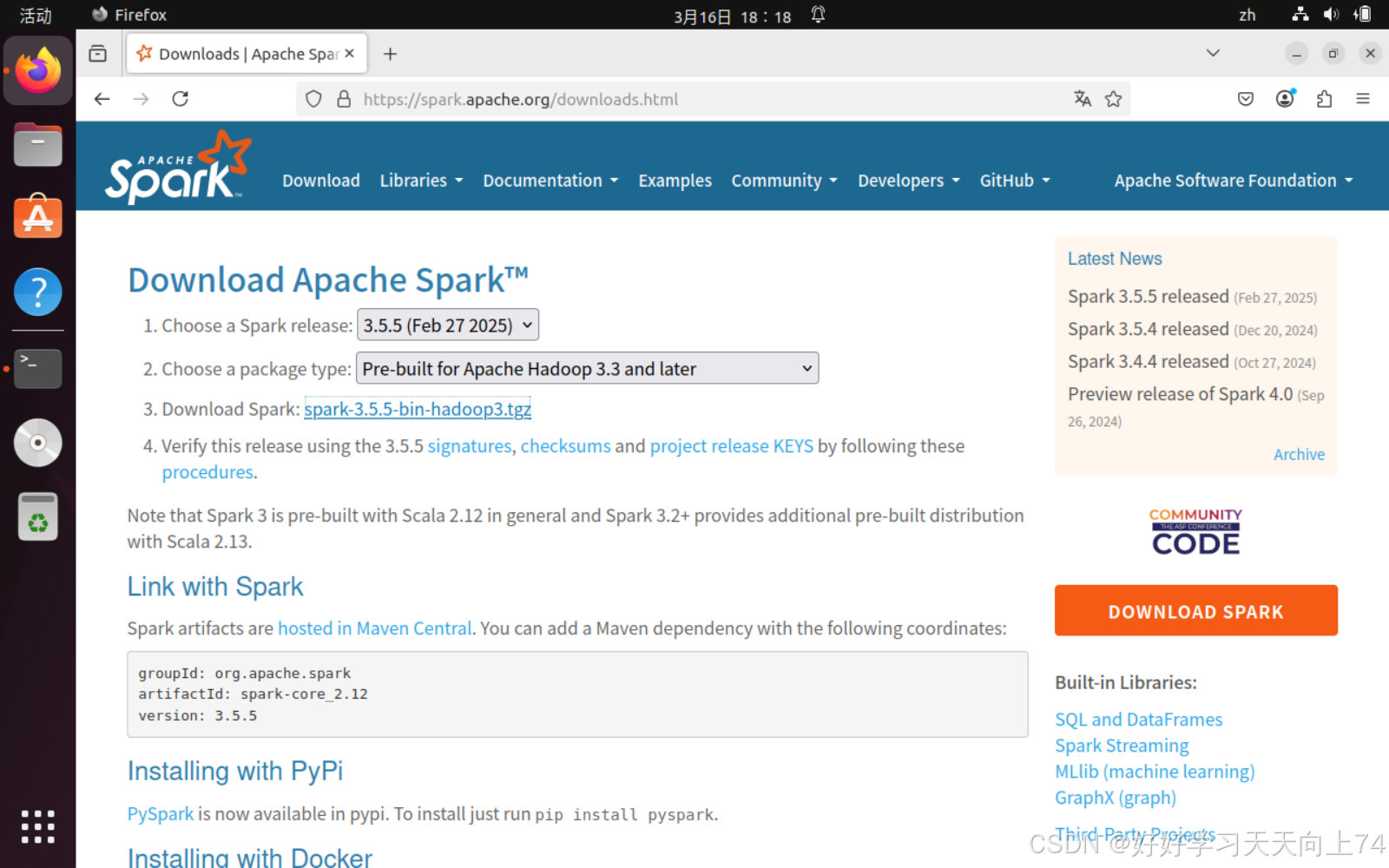
Task: Navigate back to the previous page
Action: [102, 98]
